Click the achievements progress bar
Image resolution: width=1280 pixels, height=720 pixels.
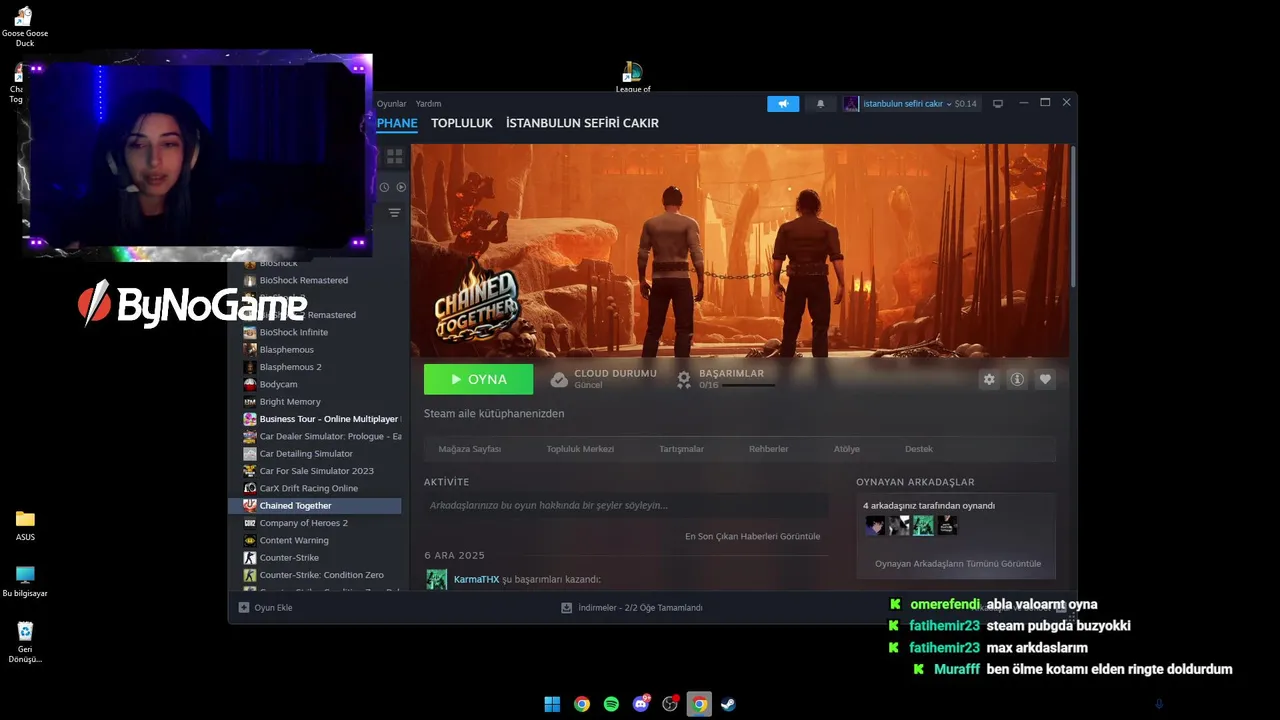coord(747,385)
